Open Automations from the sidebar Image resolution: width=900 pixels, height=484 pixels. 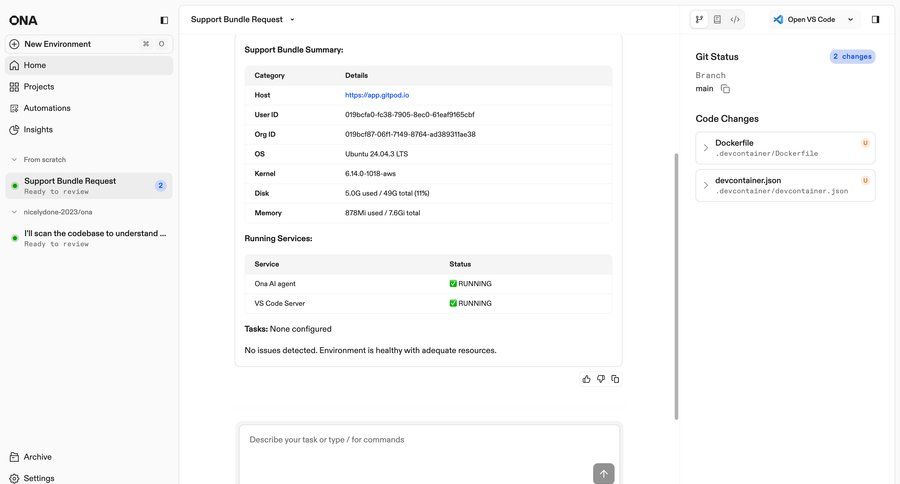[x=47, y=108]
